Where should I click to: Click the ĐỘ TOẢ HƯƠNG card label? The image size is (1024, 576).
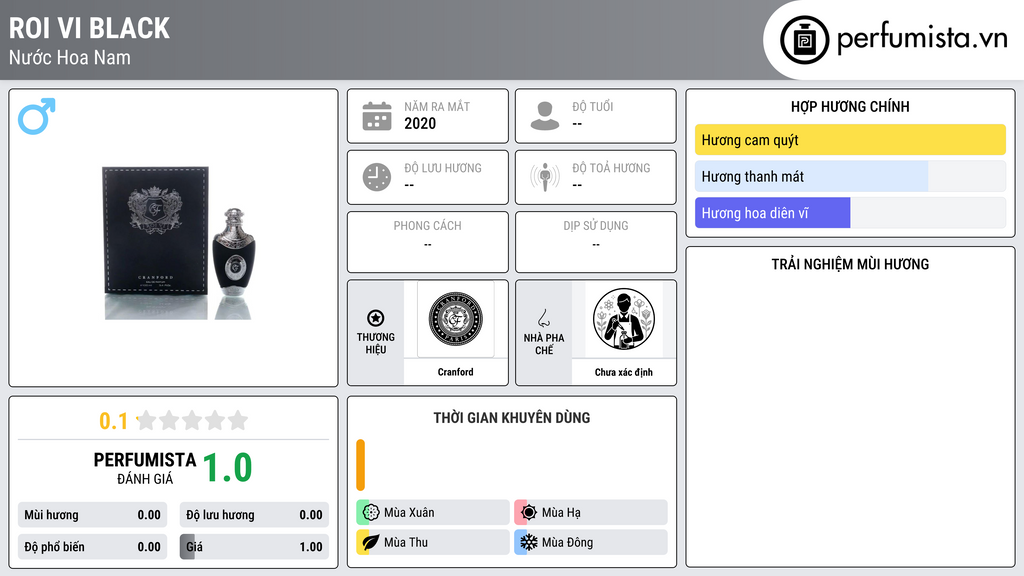tap(611, 168)
